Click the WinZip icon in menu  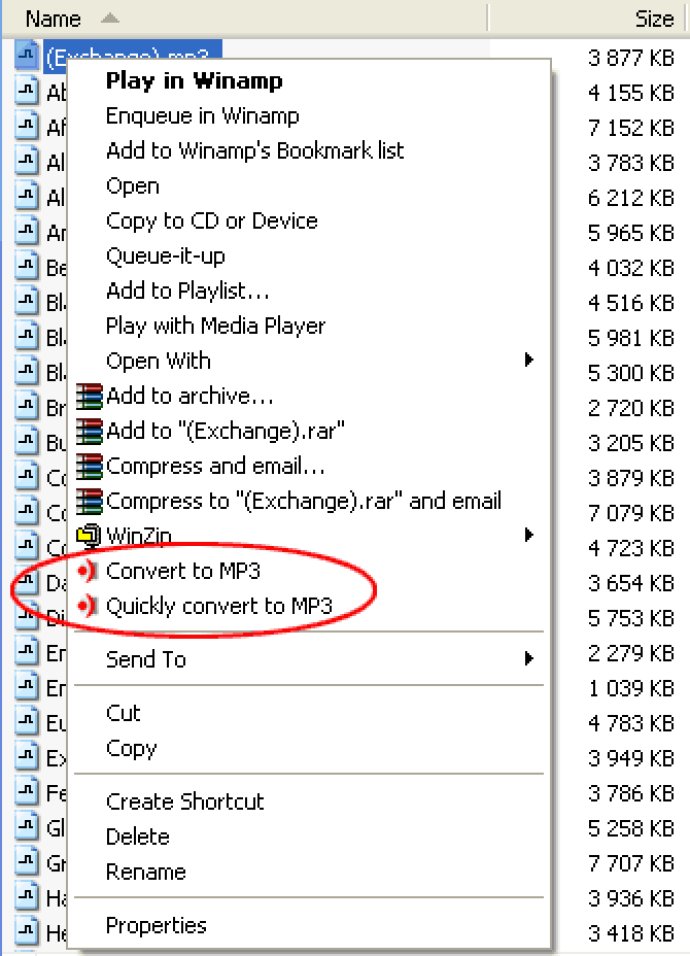coord(89,535)
